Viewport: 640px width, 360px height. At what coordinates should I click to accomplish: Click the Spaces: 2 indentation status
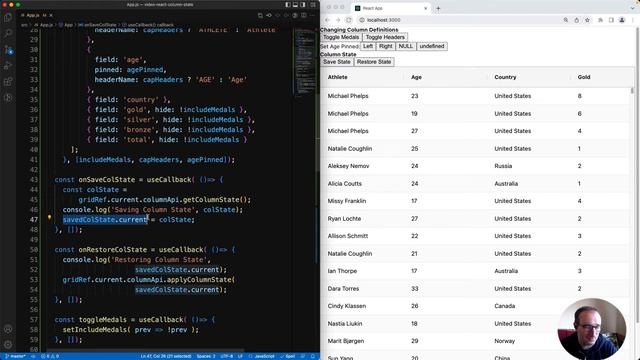click(206, 356)
